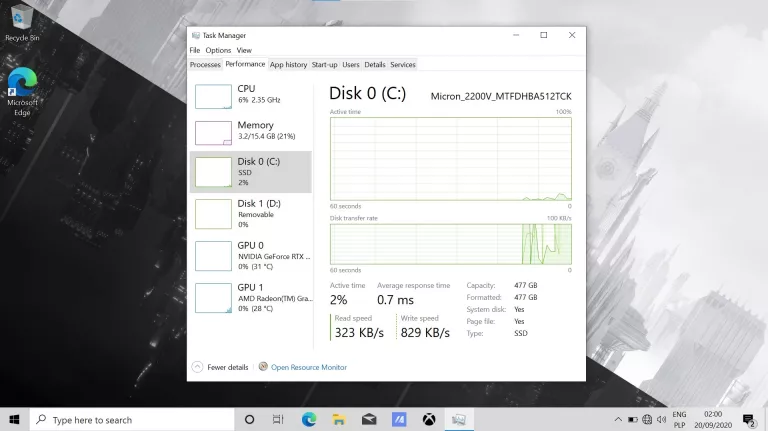
Task: Open the Services tab
Action: tap(403, 65)
